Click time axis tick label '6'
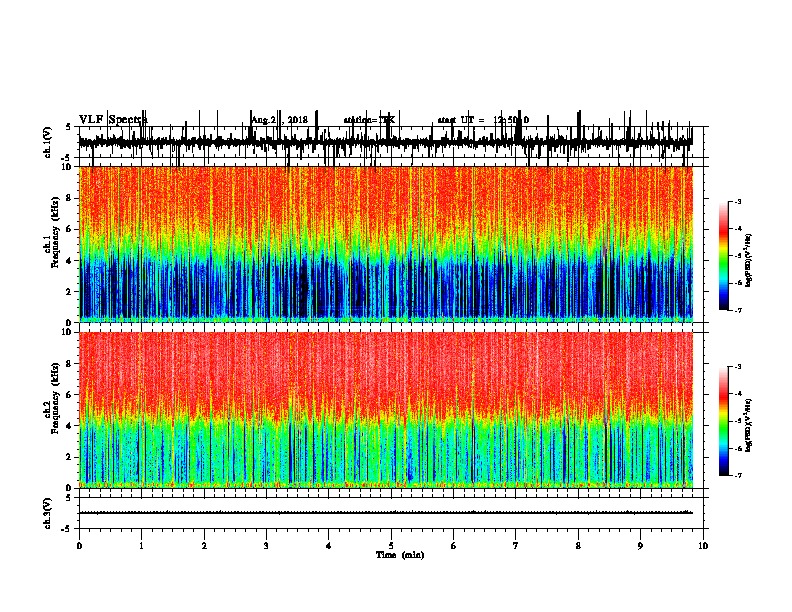792x612 pixels. point(454,545)
